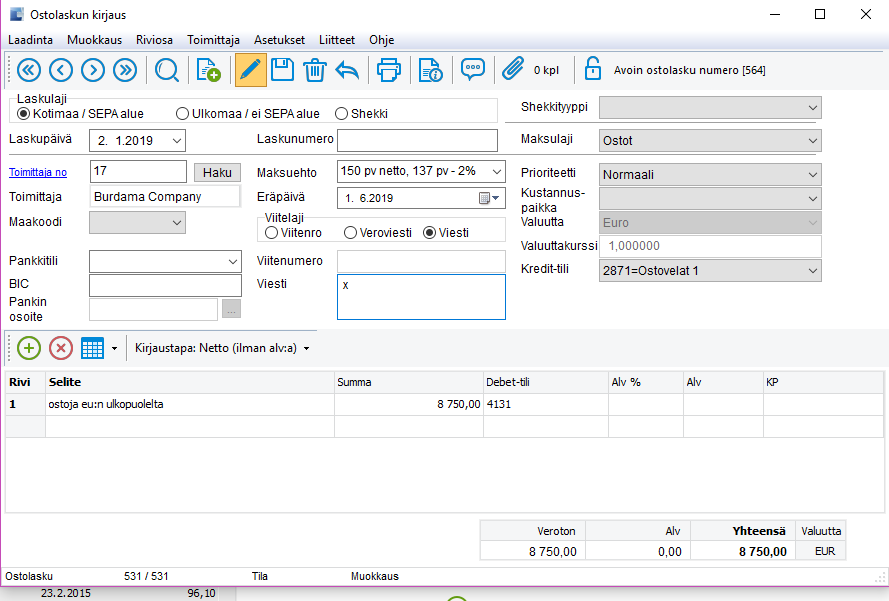The width and height of the screenshot is (889, 601).
Task: Choose Viitenro as reference type
Action: [x=271, y=233]
